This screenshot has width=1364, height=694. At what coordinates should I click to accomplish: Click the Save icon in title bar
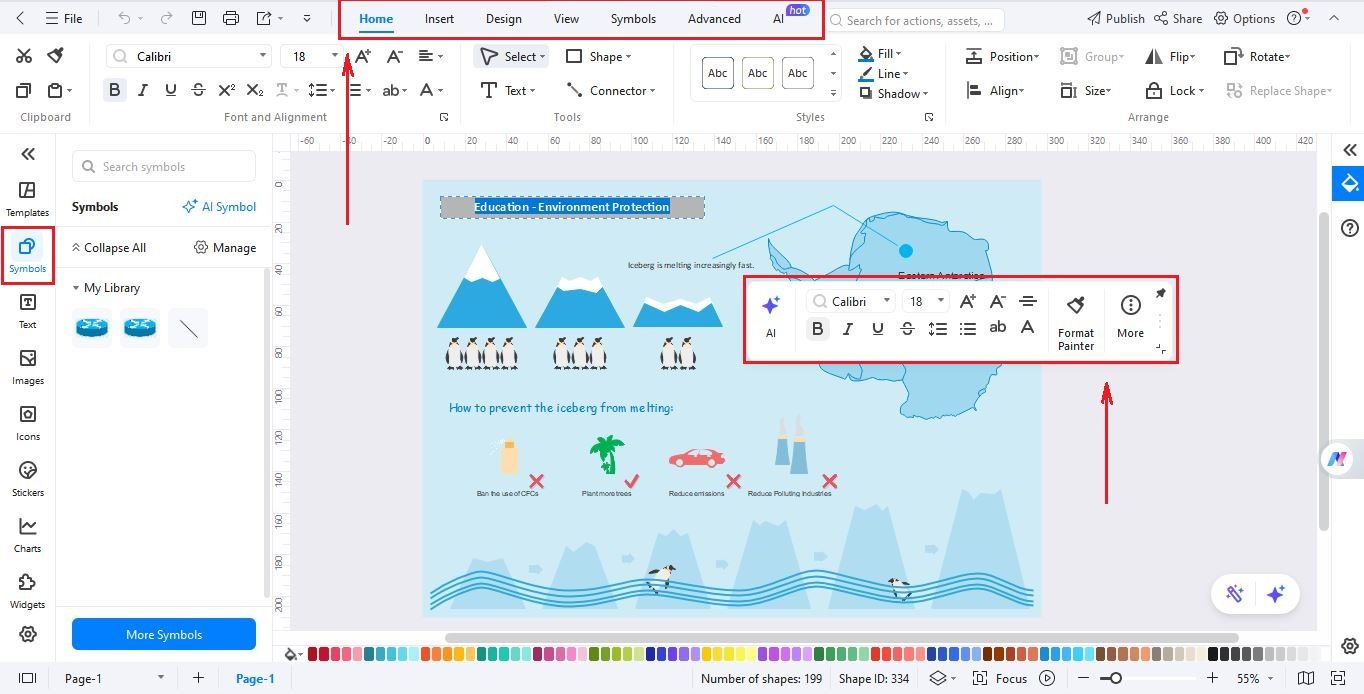tap(199, 18)
